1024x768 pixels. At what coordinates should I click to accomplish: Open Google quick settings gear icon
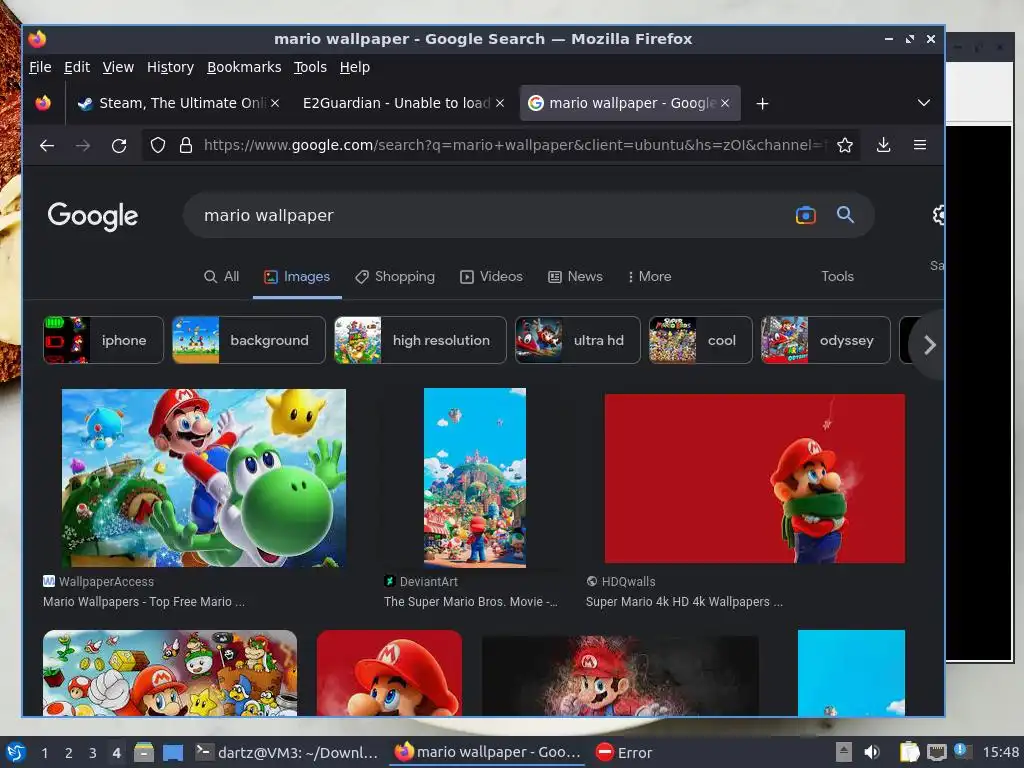939,215
